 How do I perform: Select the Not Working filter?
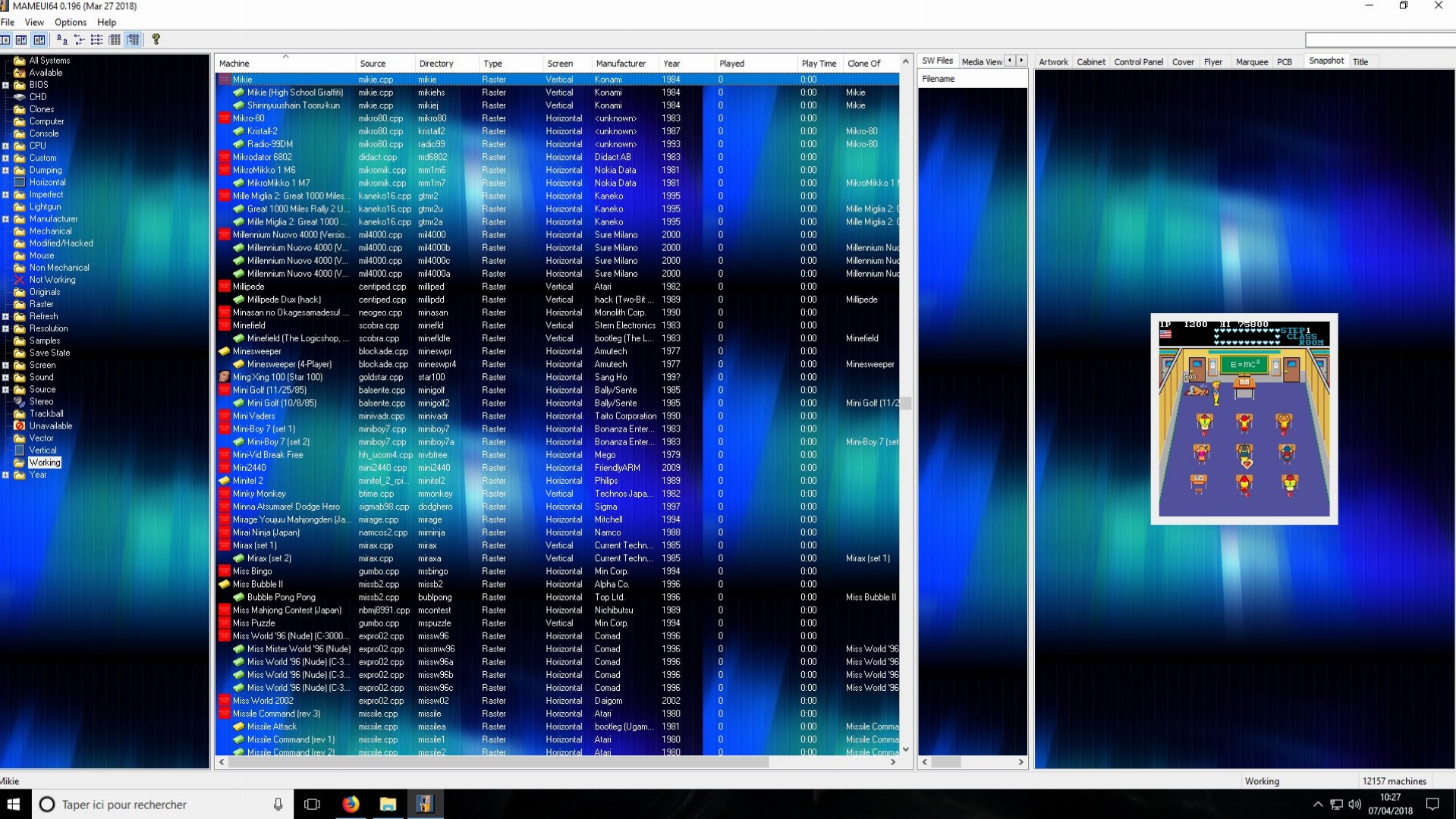[x=52, y=280]
